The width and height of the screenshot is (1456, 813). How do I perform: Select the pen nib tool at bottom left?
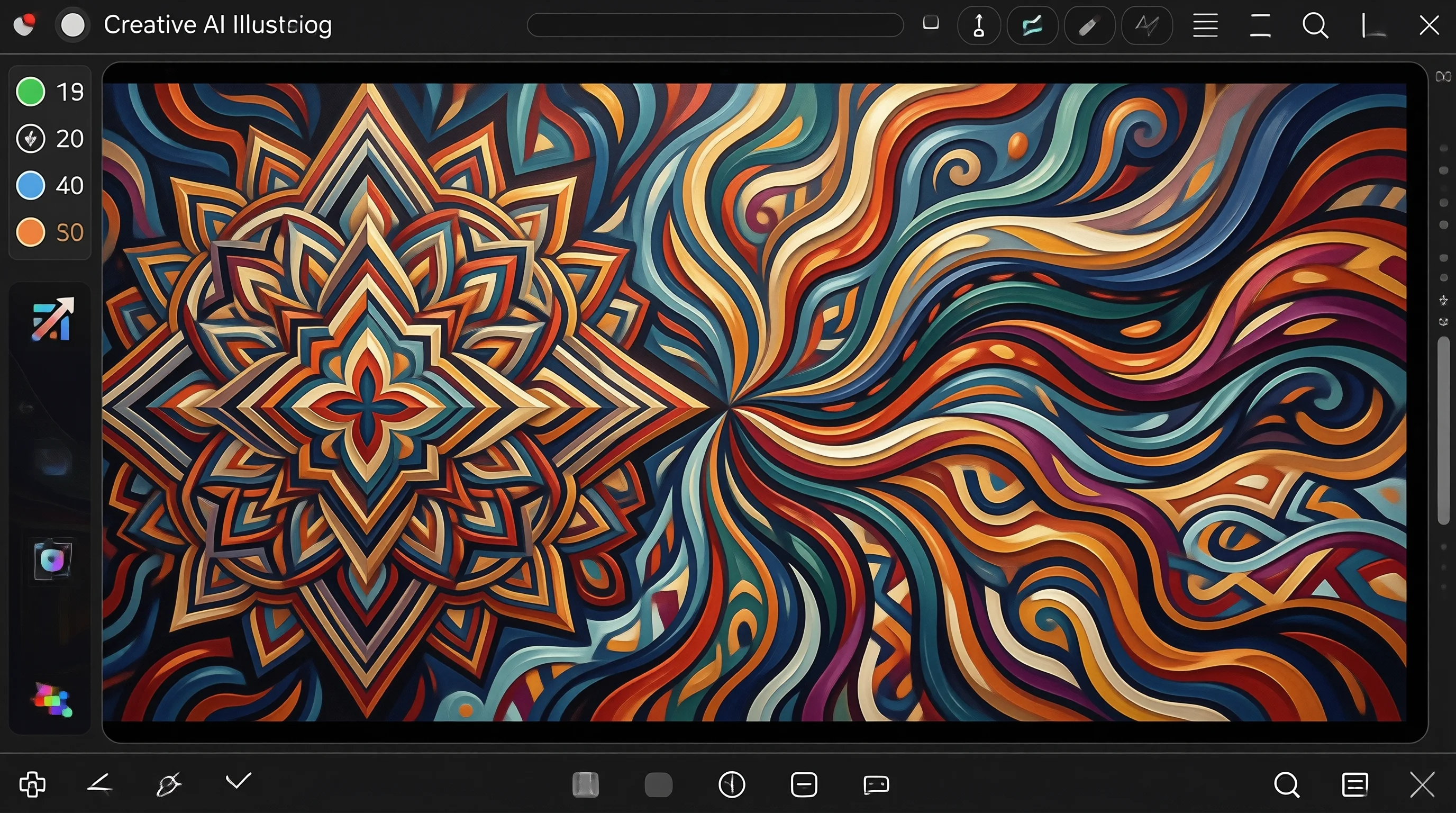click(x=168, y=784)
